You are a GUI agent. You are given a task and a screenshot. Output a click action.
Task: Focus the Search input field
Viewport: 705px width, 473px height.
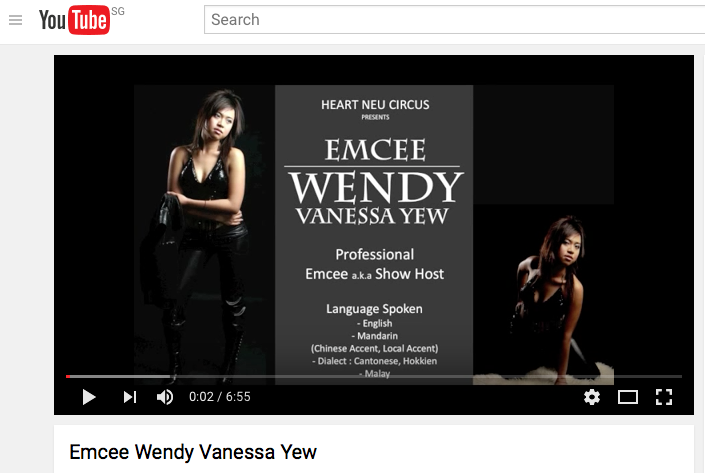(454, 20)
